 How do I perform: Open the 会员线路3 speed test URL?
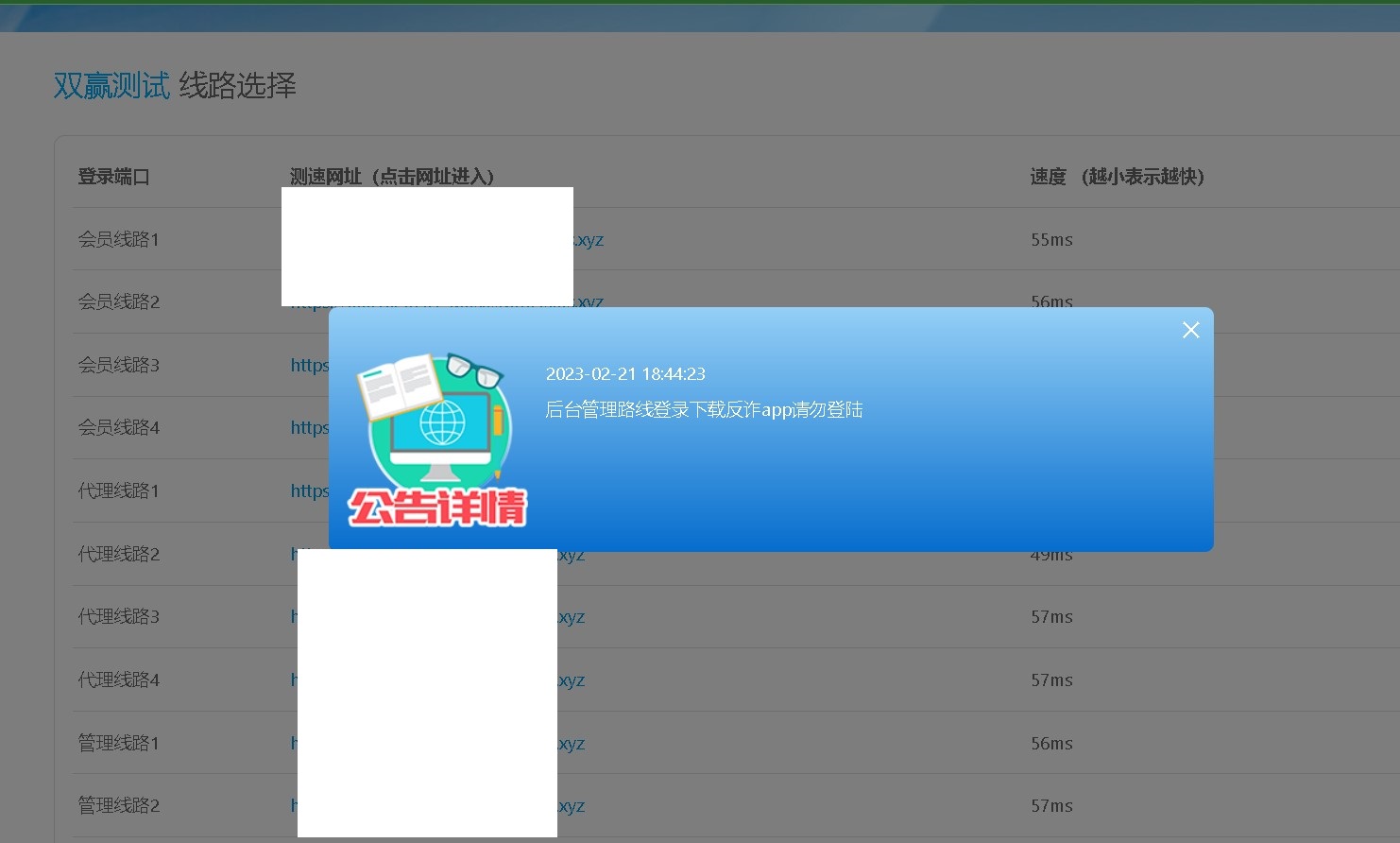point(312,364)
